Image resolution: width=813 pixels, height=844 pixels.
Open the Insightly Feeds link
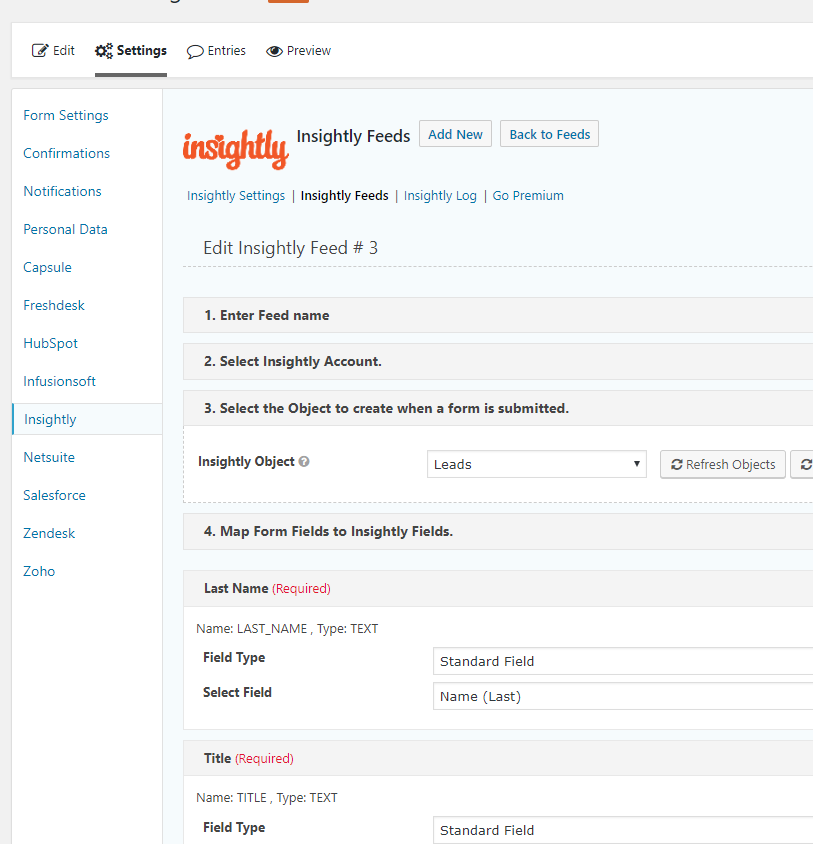point(345,195)
